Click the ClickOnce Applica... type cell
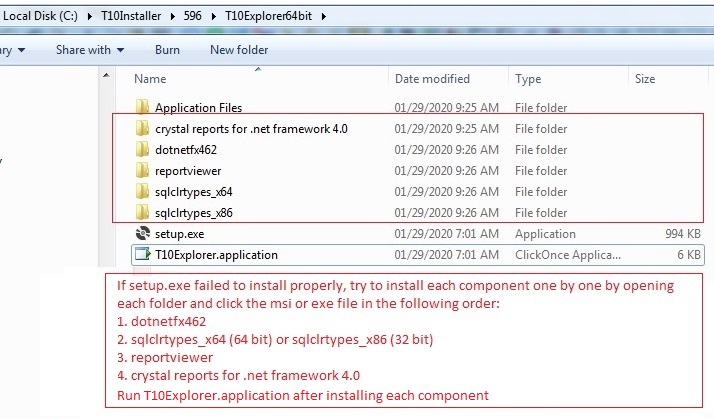The image size is (714, 419). (568, 255)
